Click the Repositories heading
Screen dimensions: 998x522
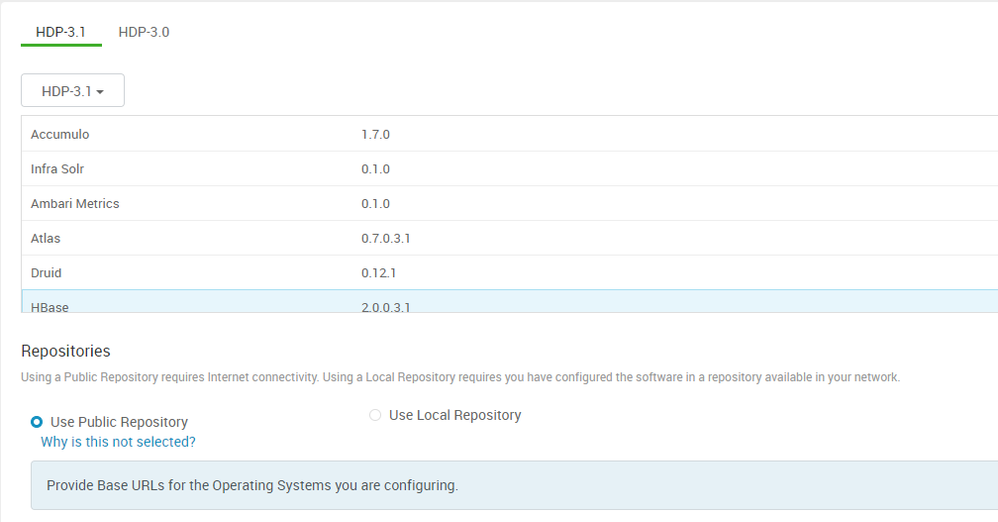coord(66,351)
